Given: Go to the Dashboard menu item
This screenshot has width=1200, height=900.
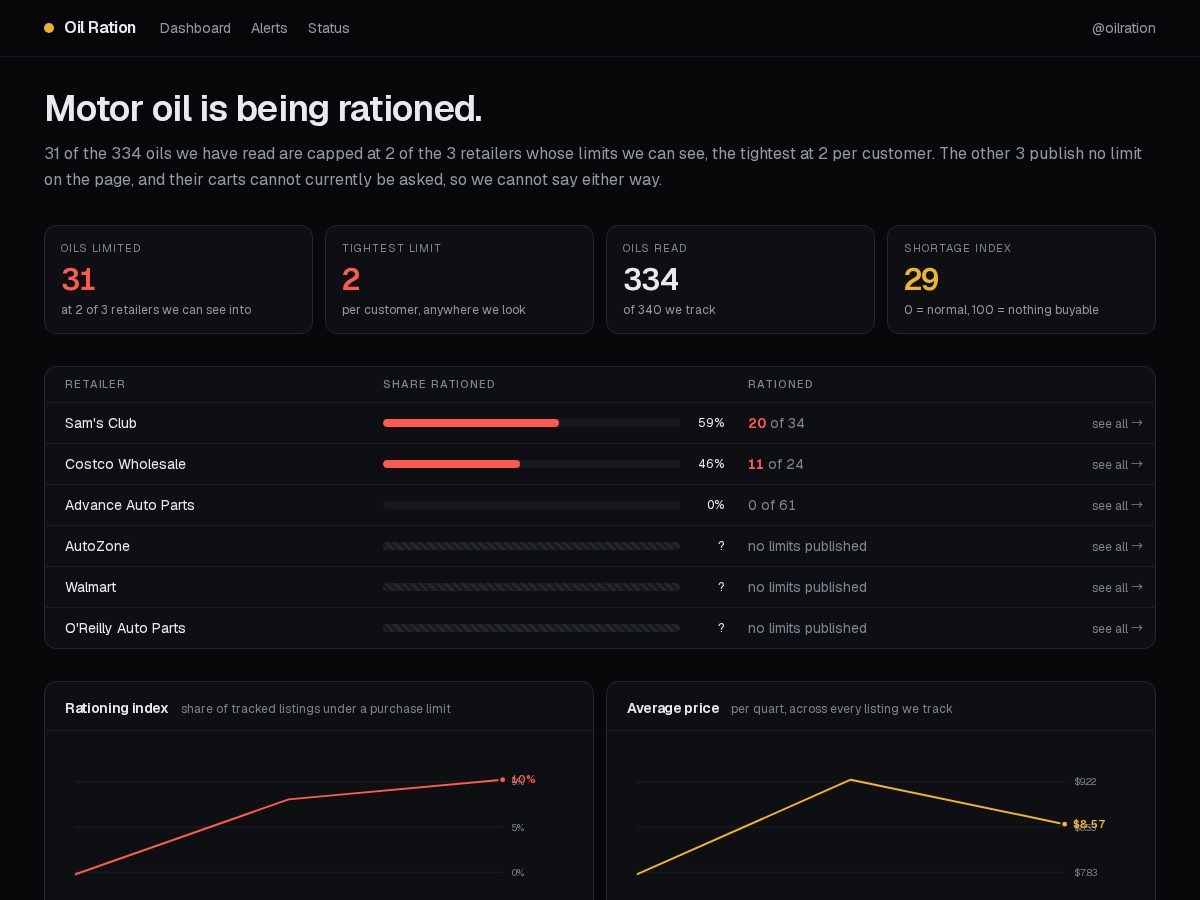Looking at the screenshot, I should click(x=195, y=28).
